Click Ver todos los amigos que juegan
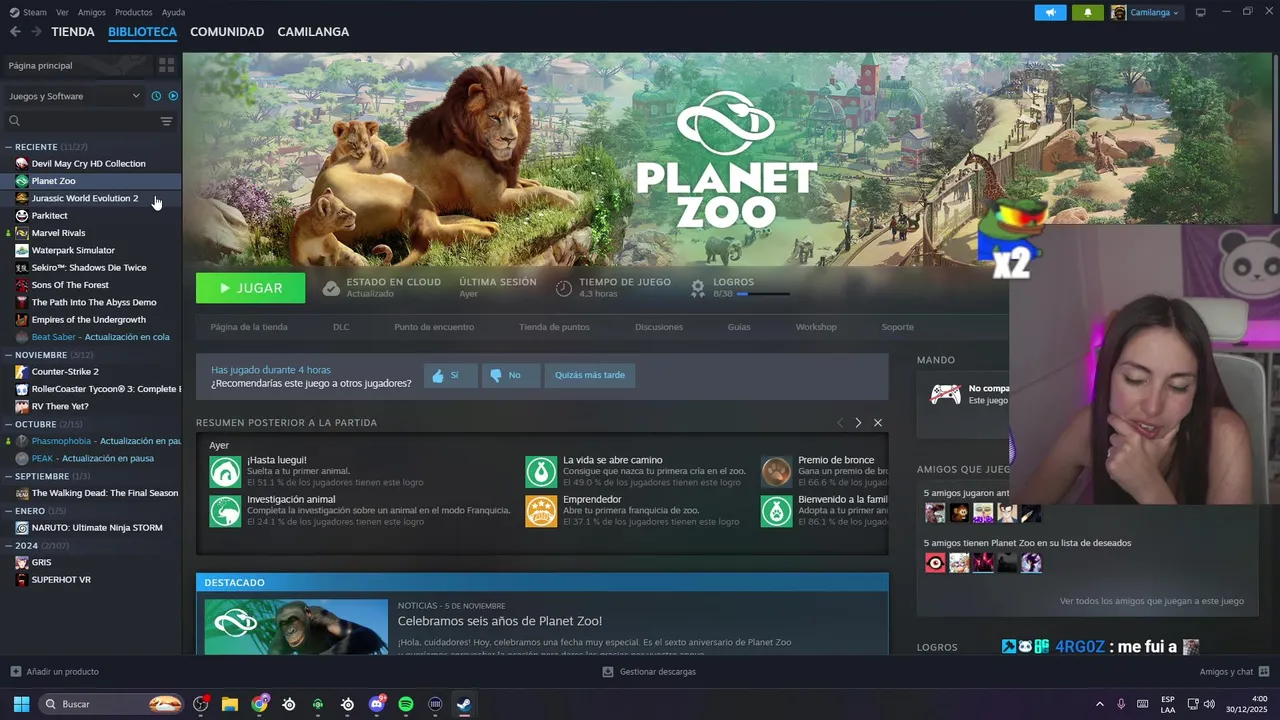 [1152, 601]
